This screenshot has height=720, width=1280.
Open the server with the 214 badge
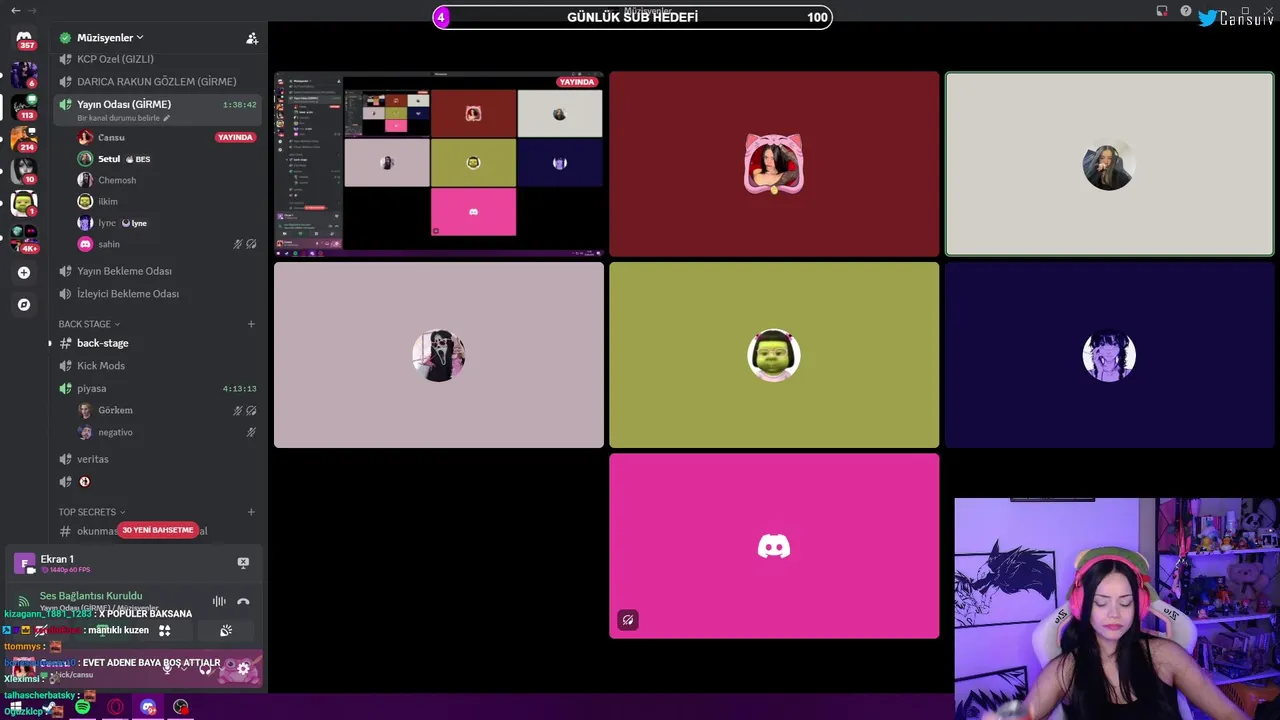(24, 138)
